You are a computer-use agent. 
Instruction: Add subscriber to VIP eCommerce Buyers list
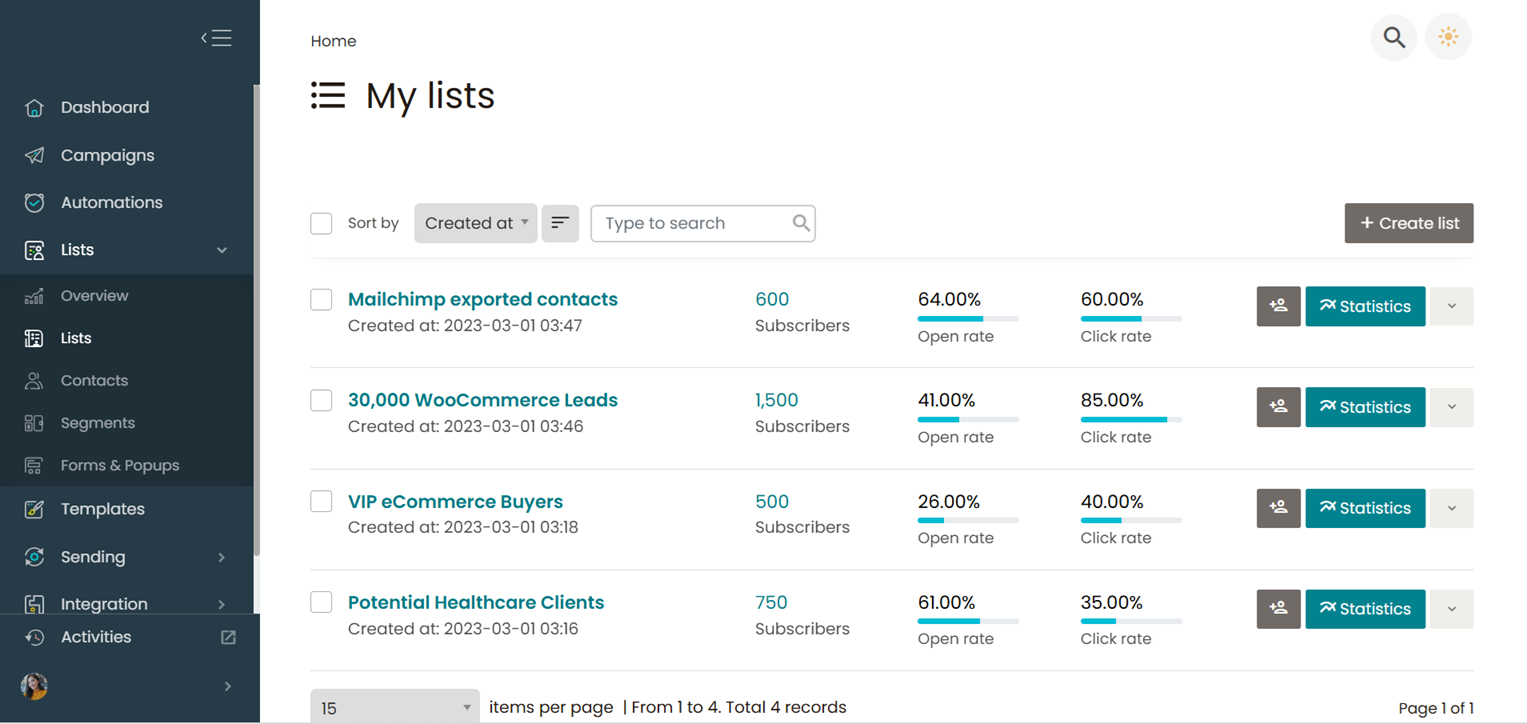pyautogui.click(x=1278, y=508)
